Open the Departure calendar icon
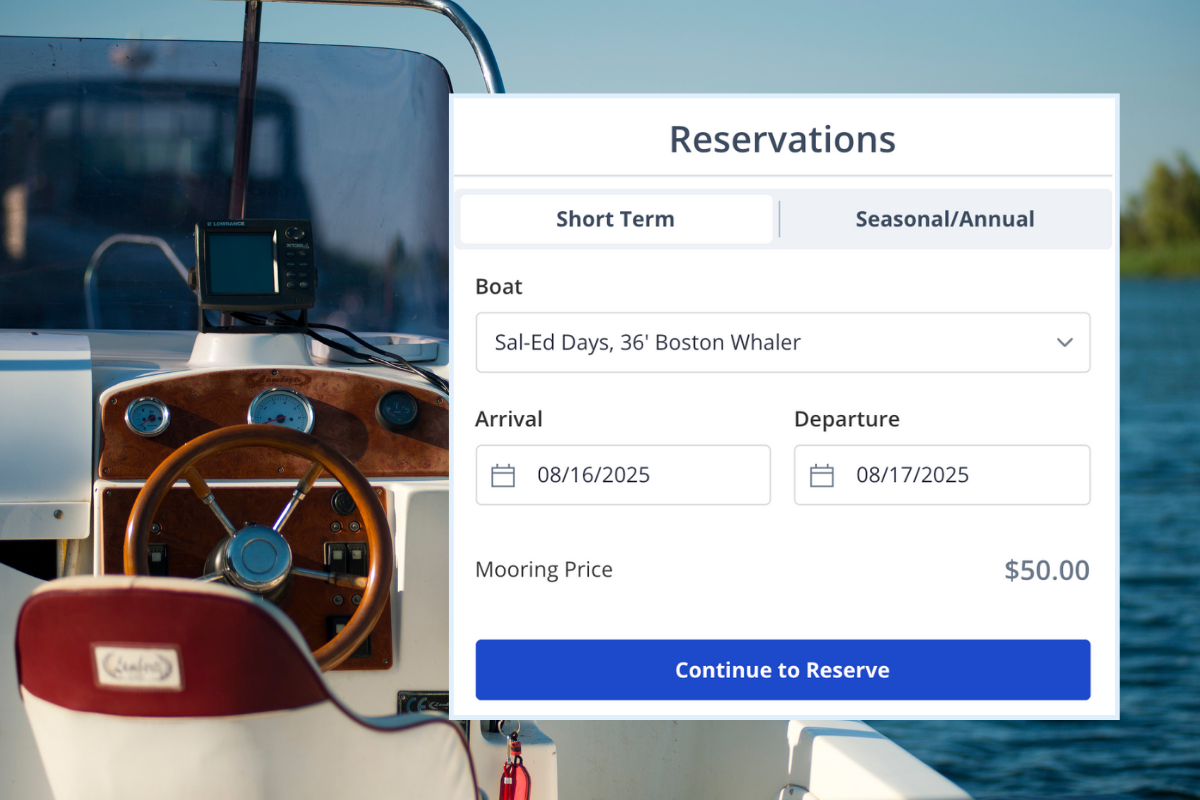The width and height of the screenshot is (1200, 800). coord(822,475)
